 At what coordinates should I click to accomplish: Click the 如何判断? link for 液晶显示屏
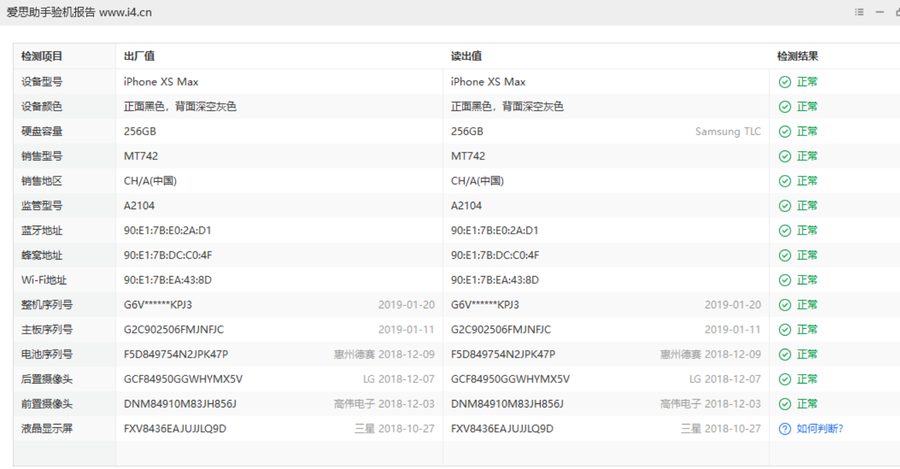tap(820, 429)
